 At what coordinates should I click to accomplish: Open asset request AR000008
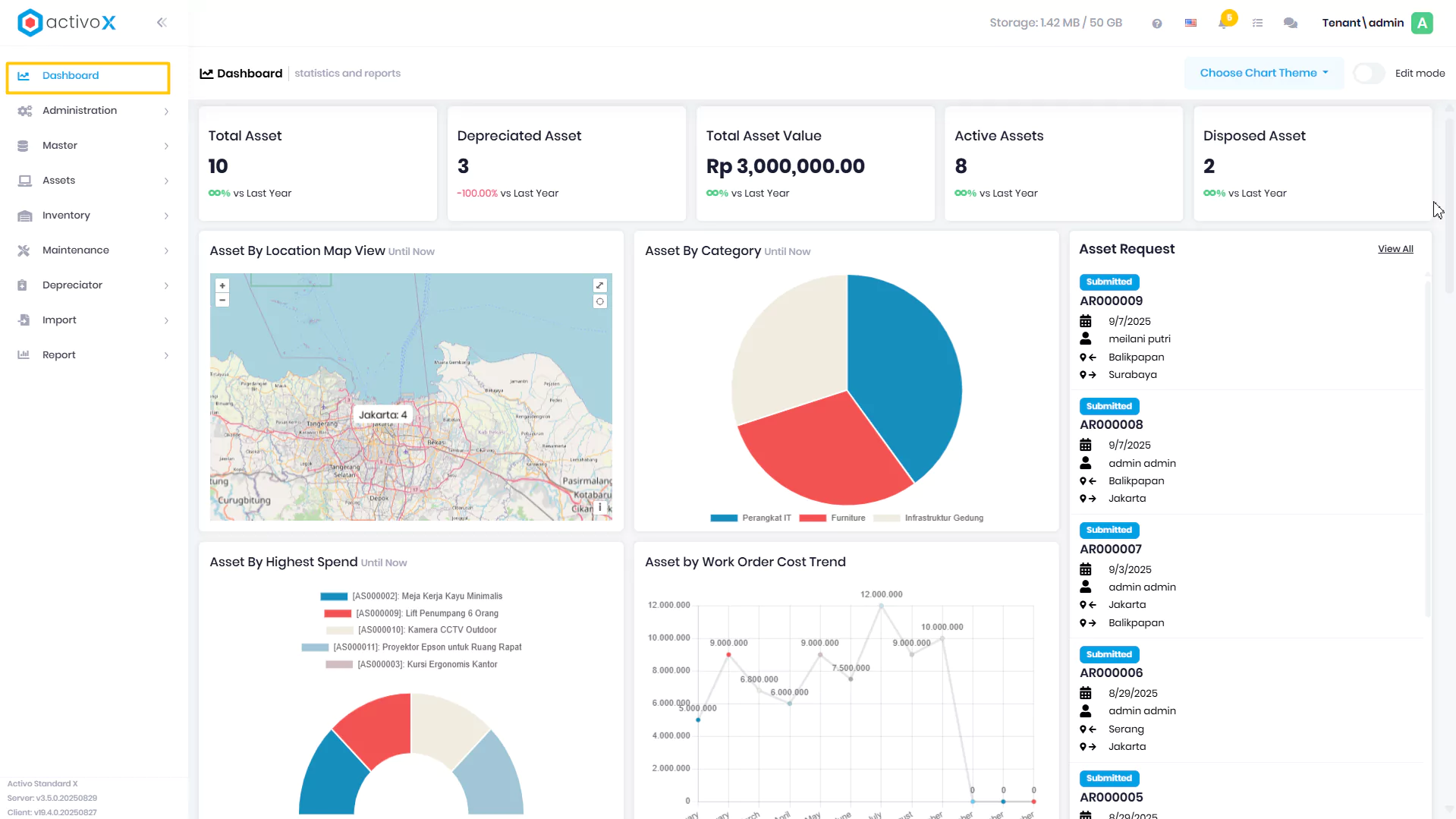[1111, 425]
